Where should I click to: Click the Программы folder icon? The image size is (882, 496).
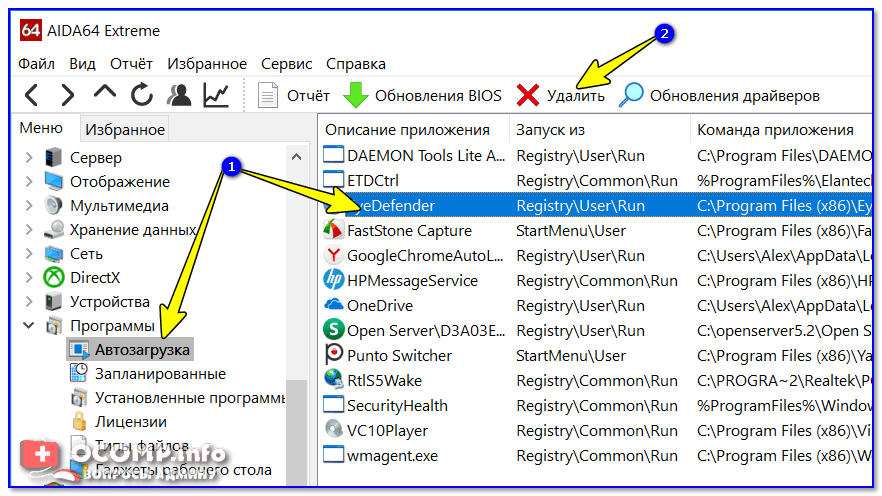(53, 326)
